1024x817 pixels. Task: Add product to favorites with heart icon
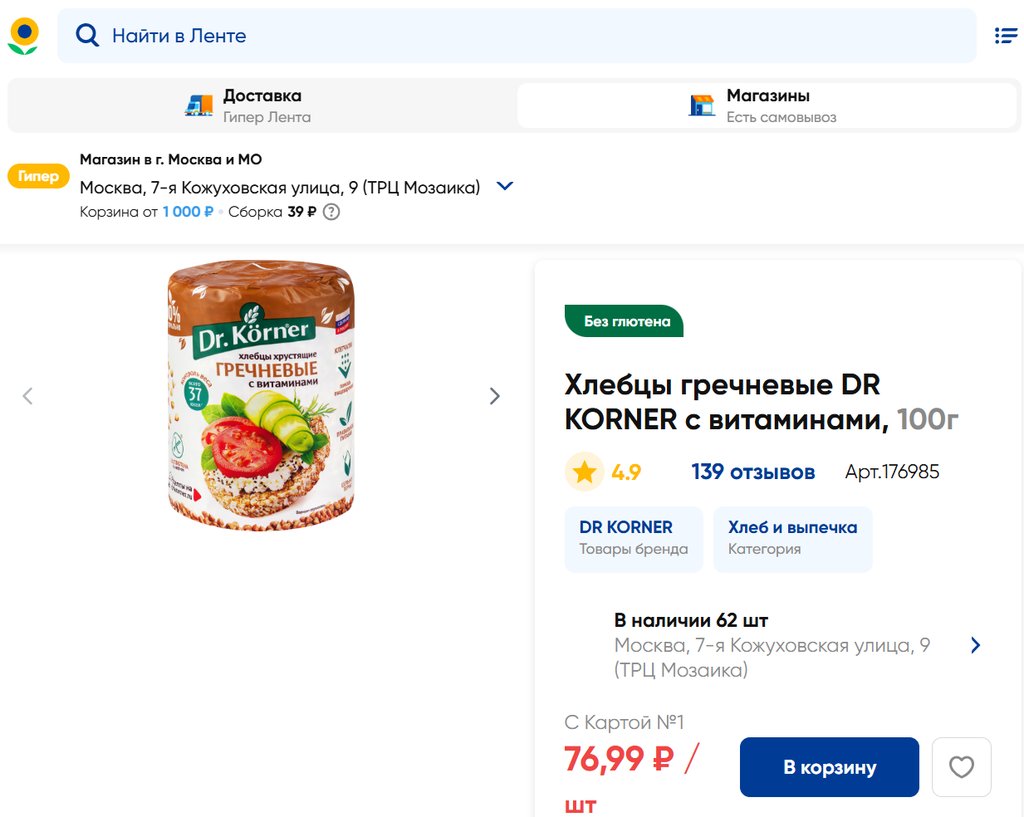click(961, 767)
